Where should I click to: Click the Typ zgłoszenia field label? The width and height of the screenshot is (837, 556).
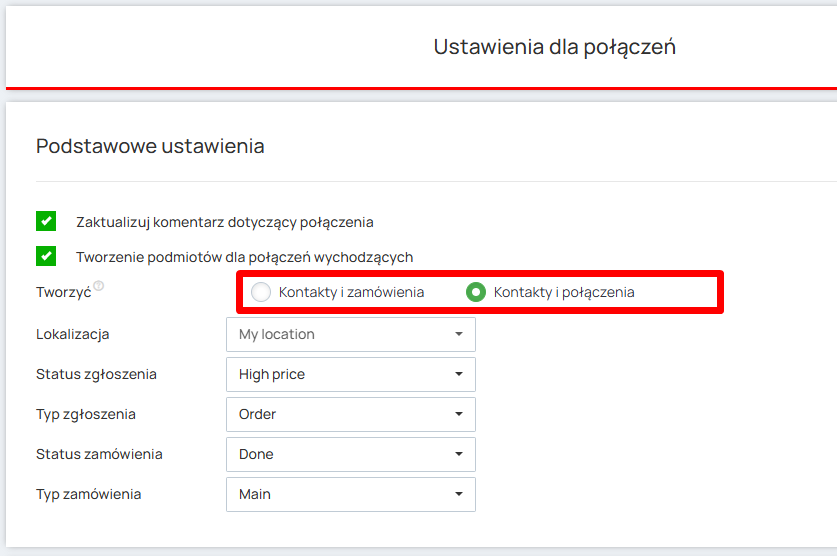tap(86, 414)
